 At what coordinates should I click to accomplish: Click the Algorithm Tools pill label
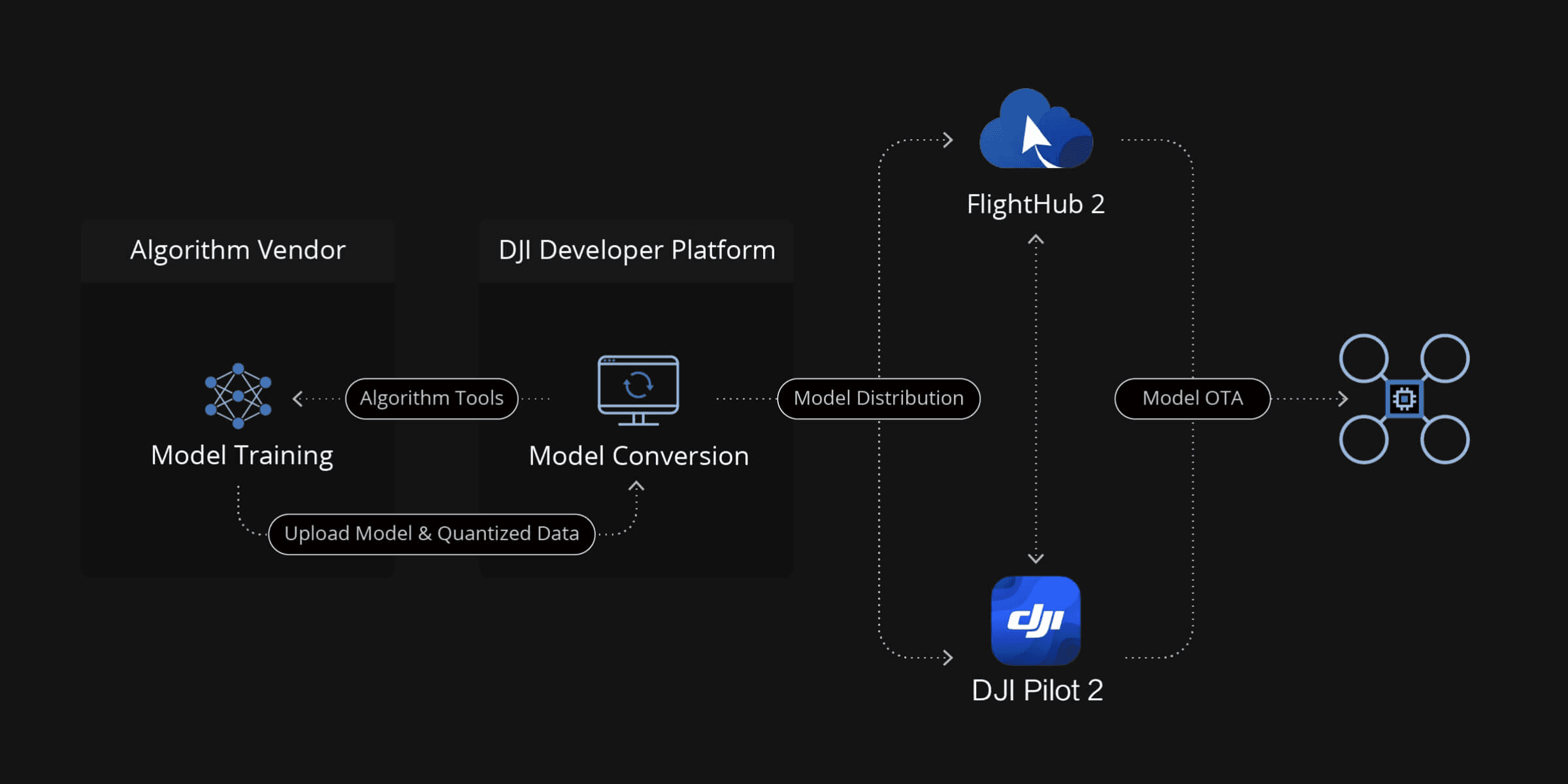click(431, 399)
